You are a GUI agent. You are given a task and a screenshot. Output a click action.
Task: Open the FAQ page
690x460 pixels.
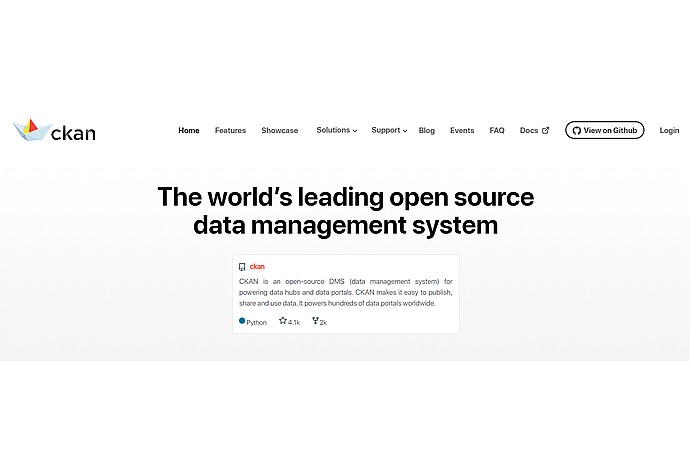497,130
